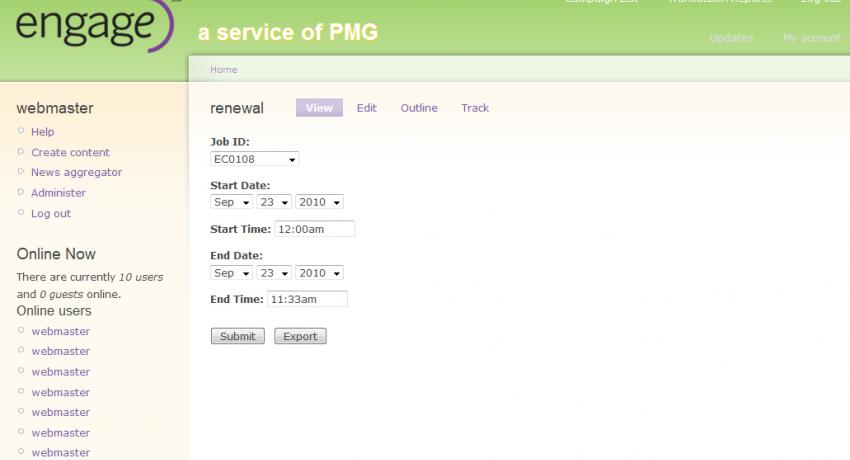Switch to the Outline tab

[x=419, y=108]
